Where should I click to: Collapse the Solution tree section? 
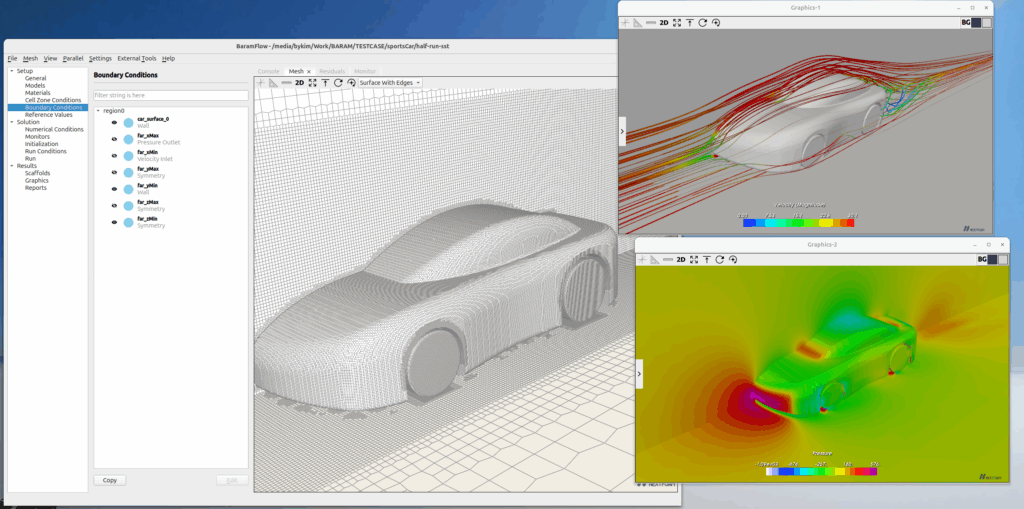pyautogui.click(x=12, y=122)
